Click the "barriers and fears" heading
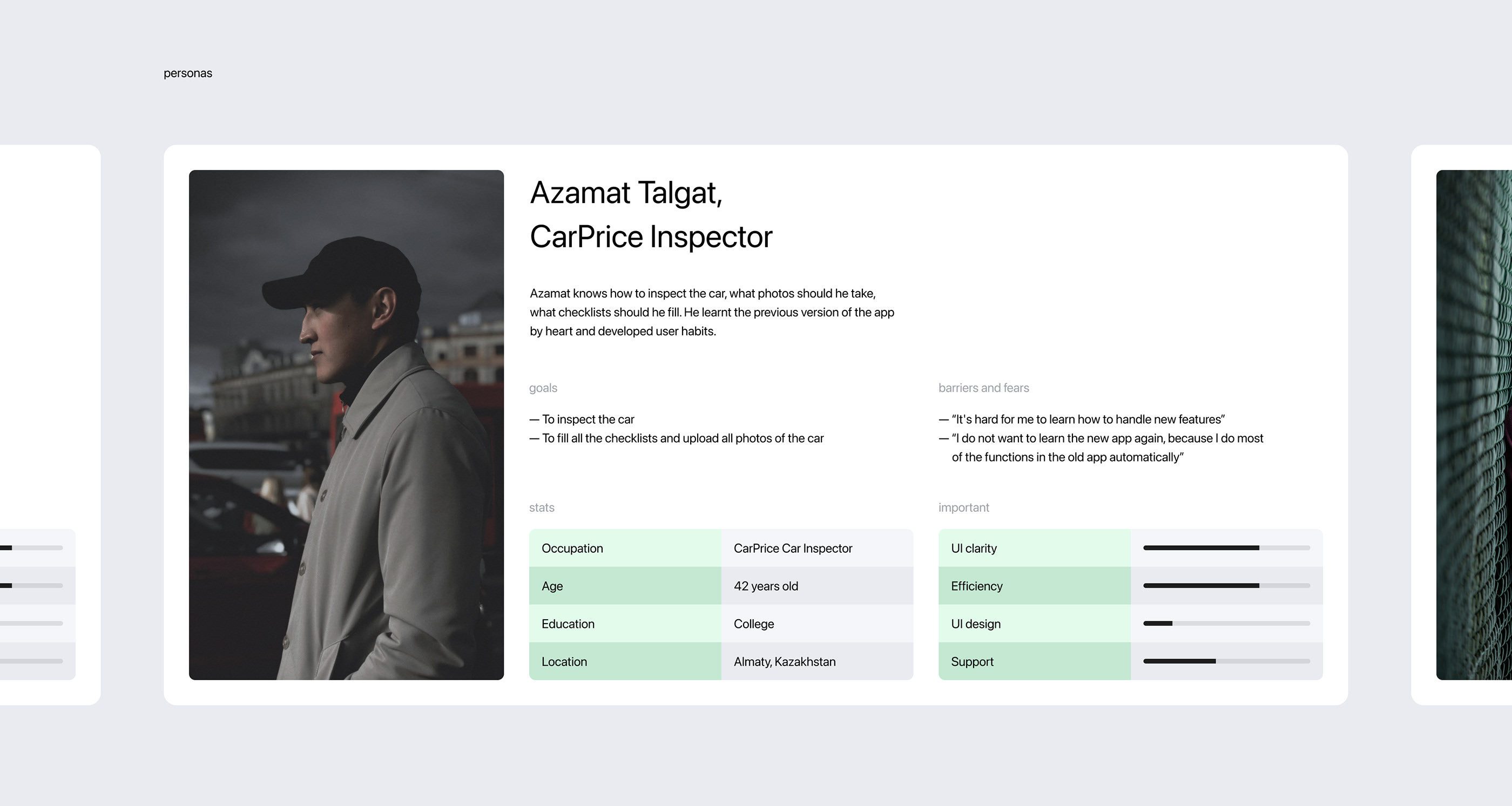The image size is (1512, 806). 983,388
